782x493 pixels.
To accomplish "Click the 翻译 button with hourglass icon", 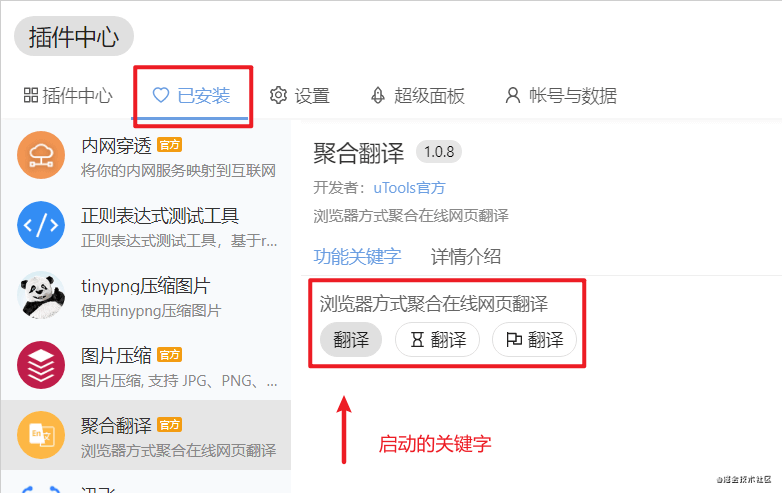I will 437,339.
